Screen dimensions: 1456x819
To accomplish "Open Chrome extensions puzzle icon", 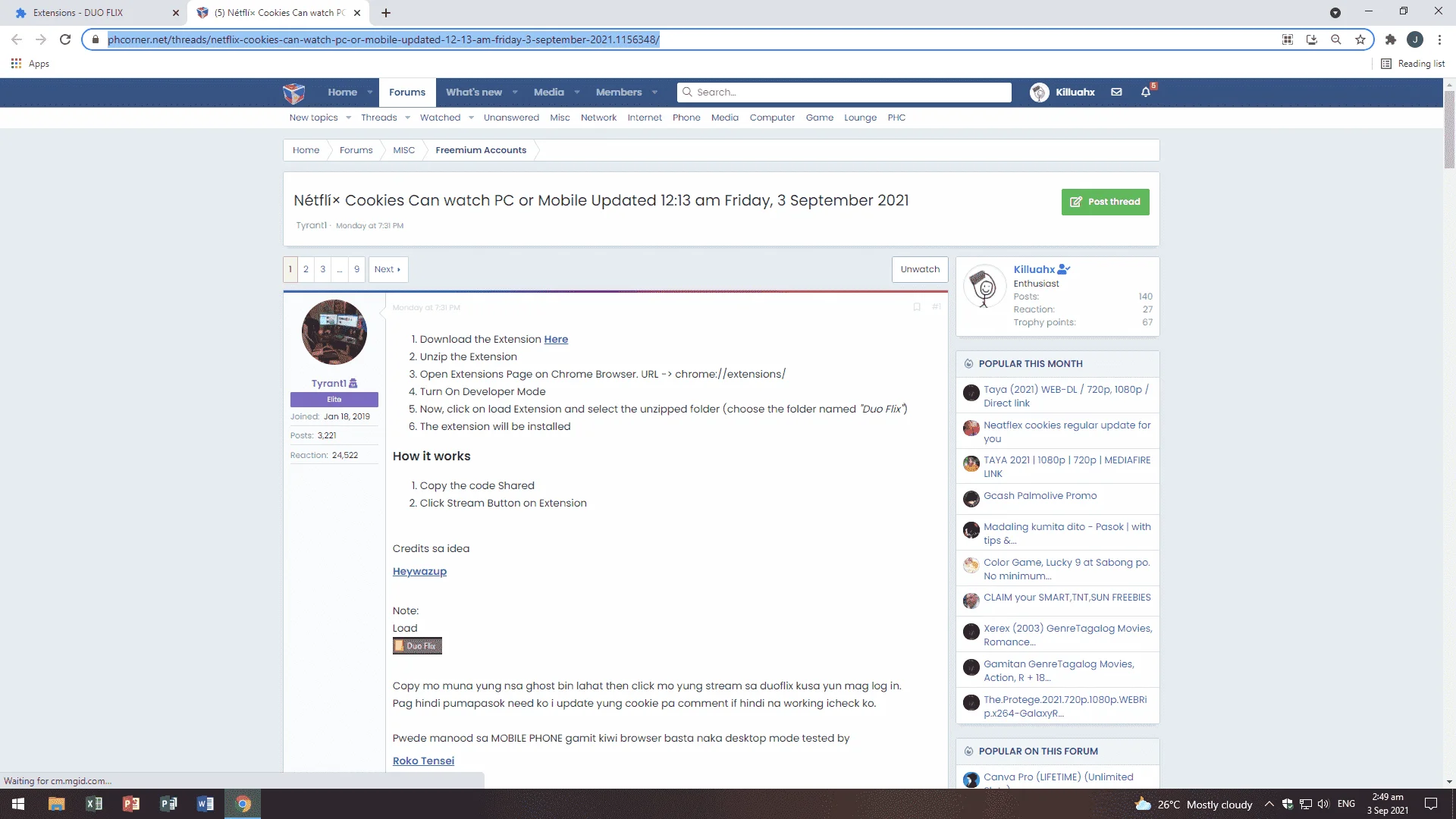I will click(1390, 39).
